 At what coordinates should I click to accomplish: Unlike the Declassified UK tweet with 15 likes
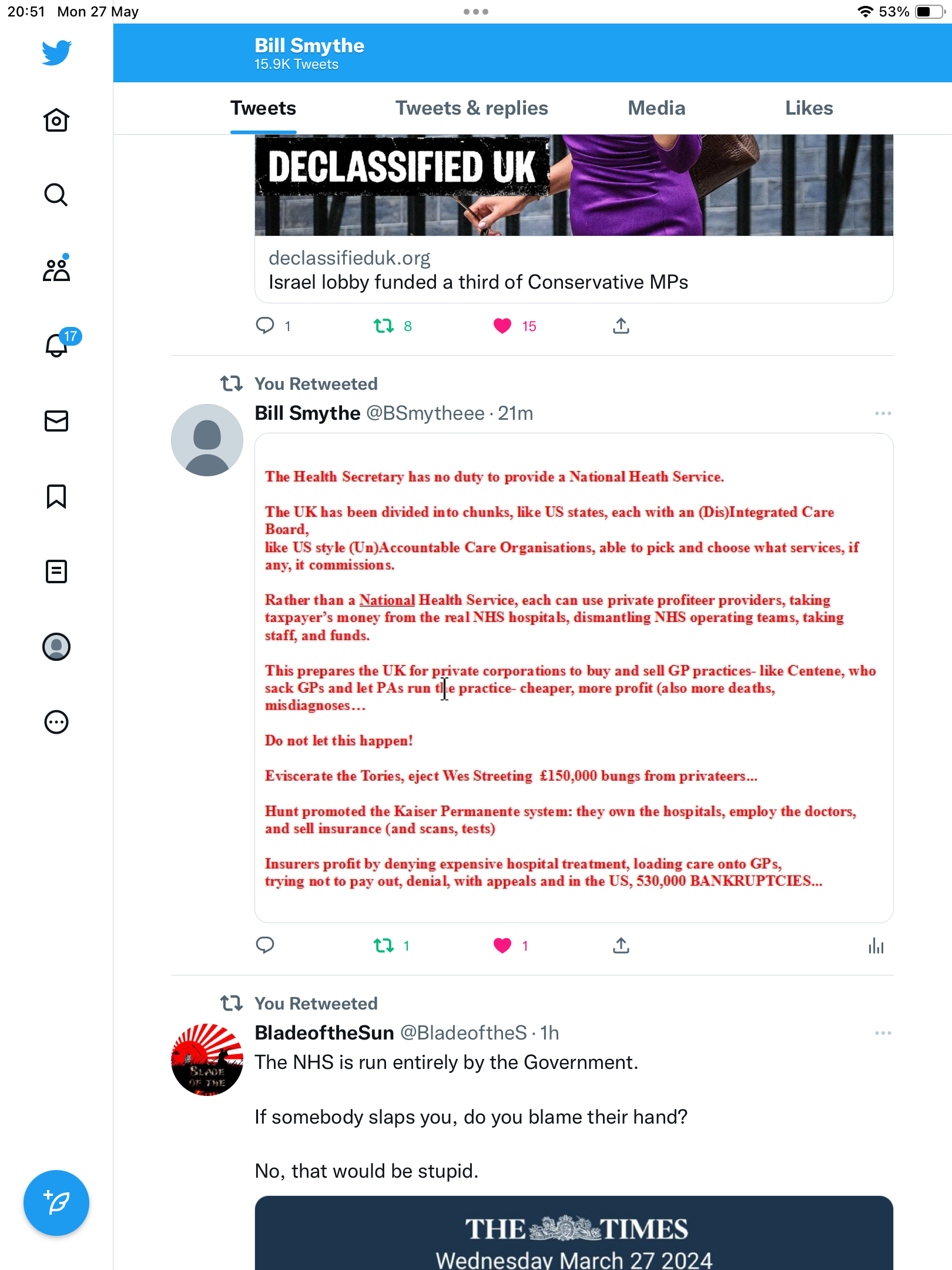click(502, 326)
